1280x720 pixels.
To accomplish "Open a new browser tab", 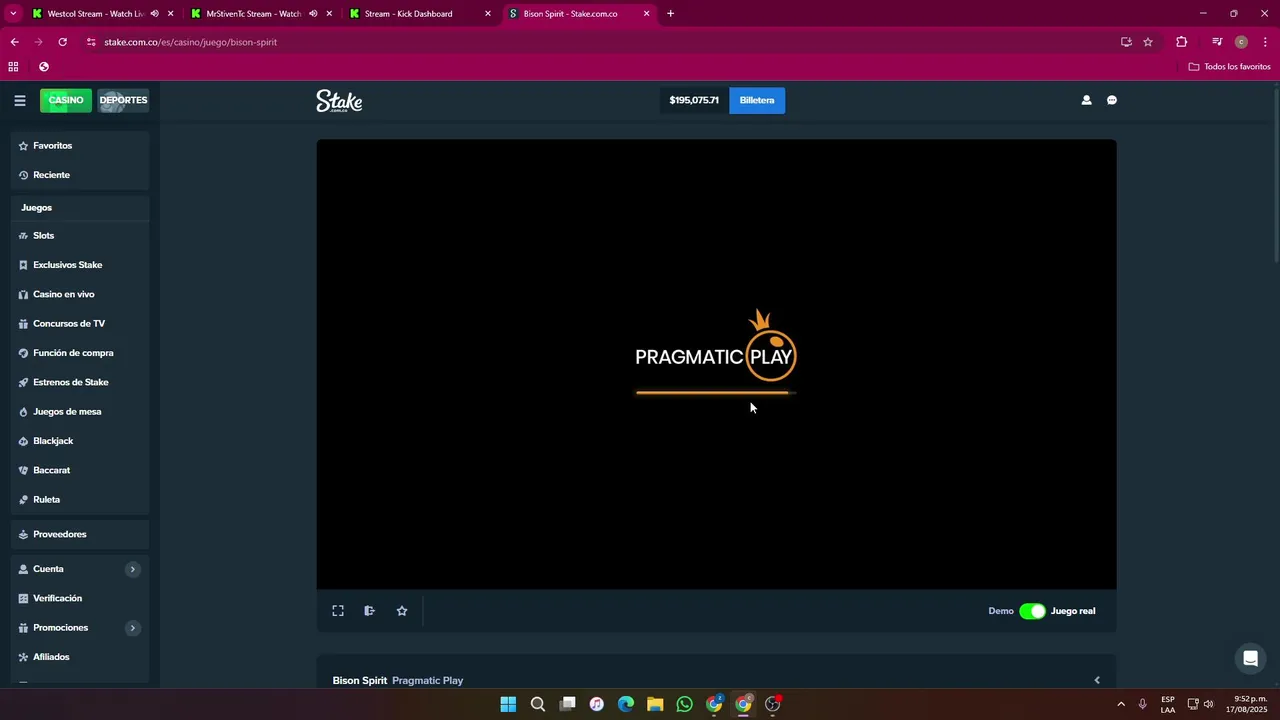I will click(x=670, y=14).
